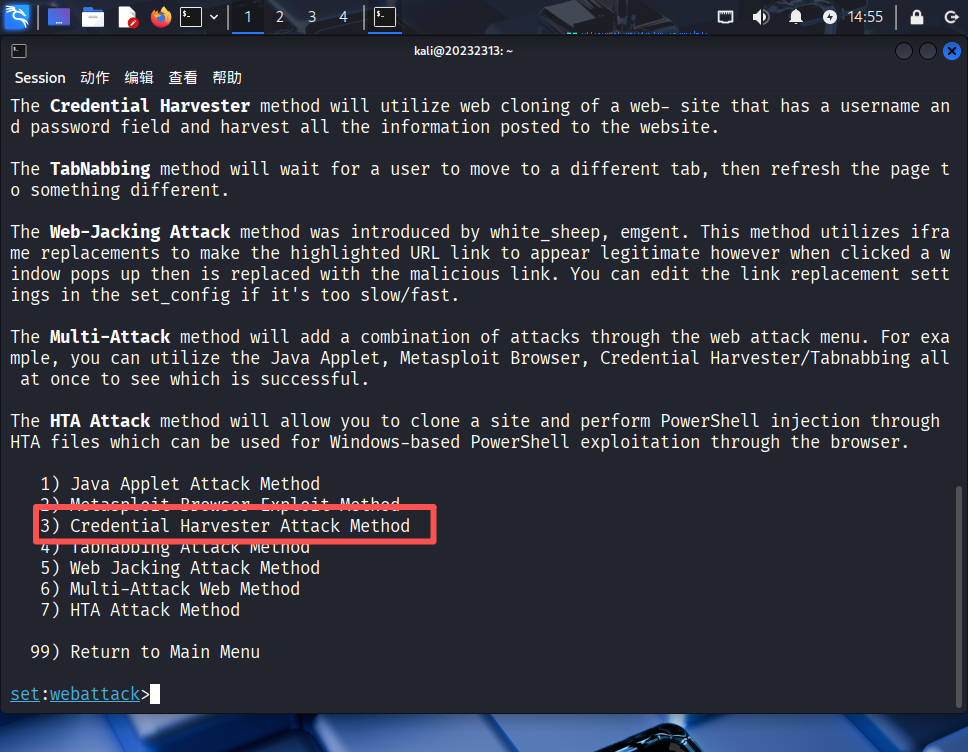This screenshot has width=968, height=752.
Task: Switch to workspace 4
Action: click(x=343, y=17)
